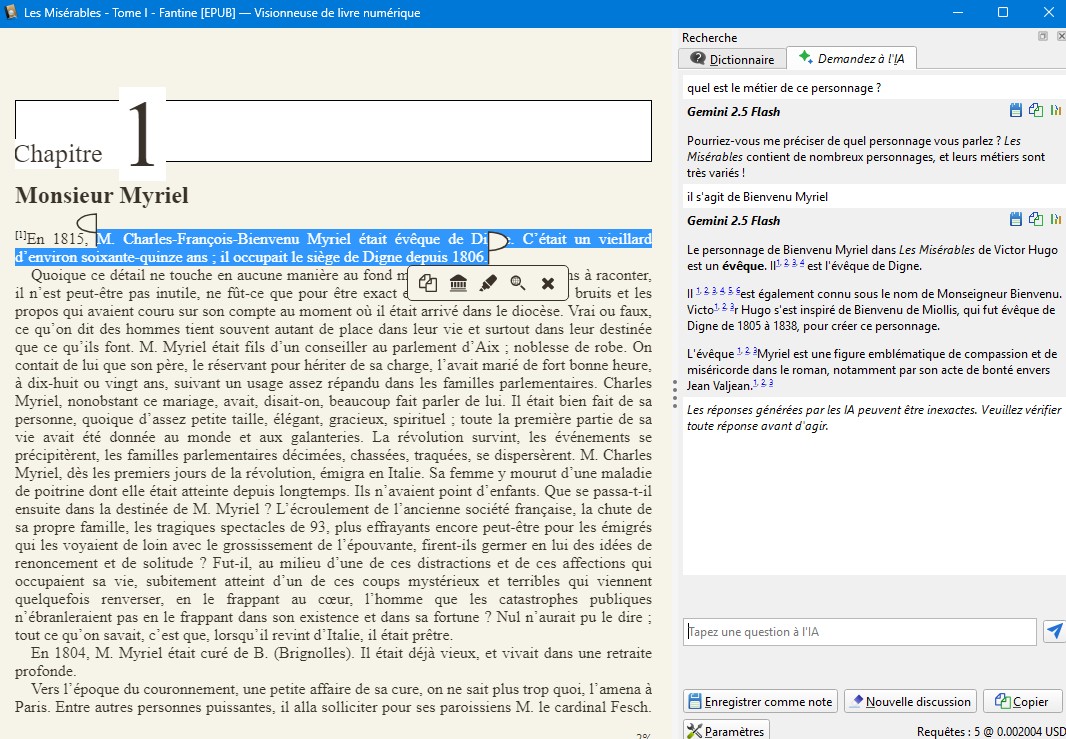Start a Nouvelle discussion
The height and width of the screenshot is (739, 1066).
(910, 701)
